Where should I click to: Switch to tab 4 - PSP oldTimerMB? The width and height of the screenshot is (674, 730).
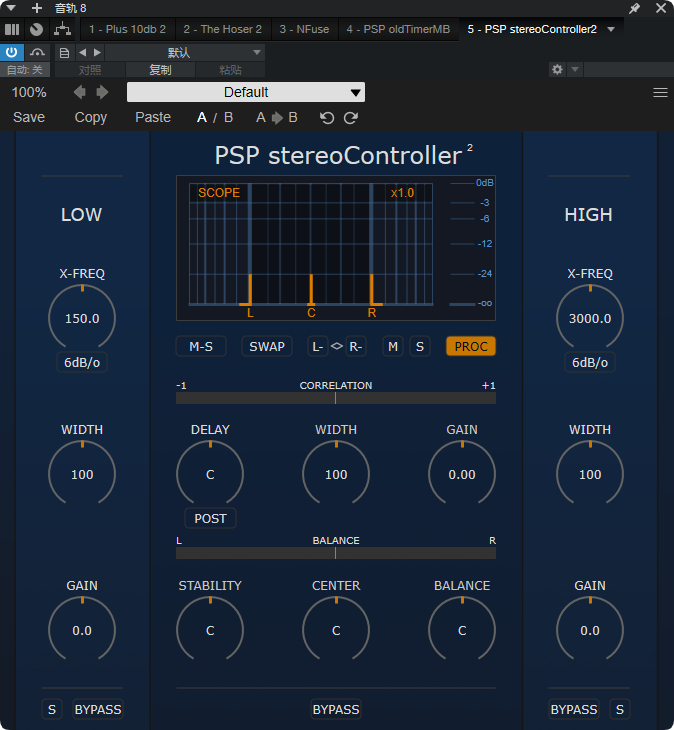[x=398, y=29]
